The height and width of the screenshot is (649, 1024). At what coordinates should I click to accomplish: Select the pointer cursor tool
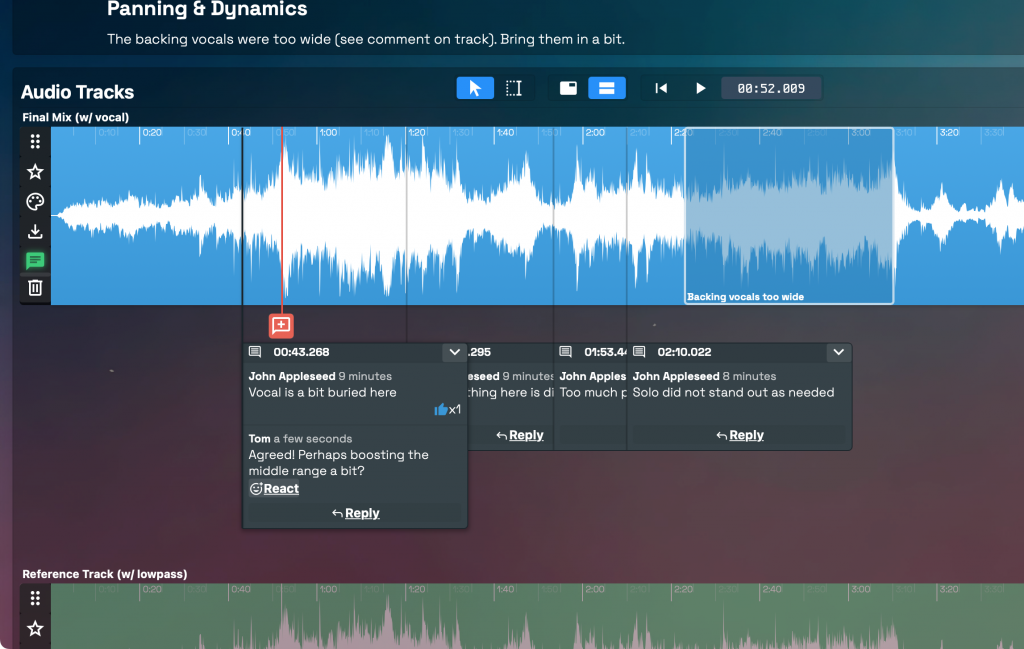[x=475, y=88]
